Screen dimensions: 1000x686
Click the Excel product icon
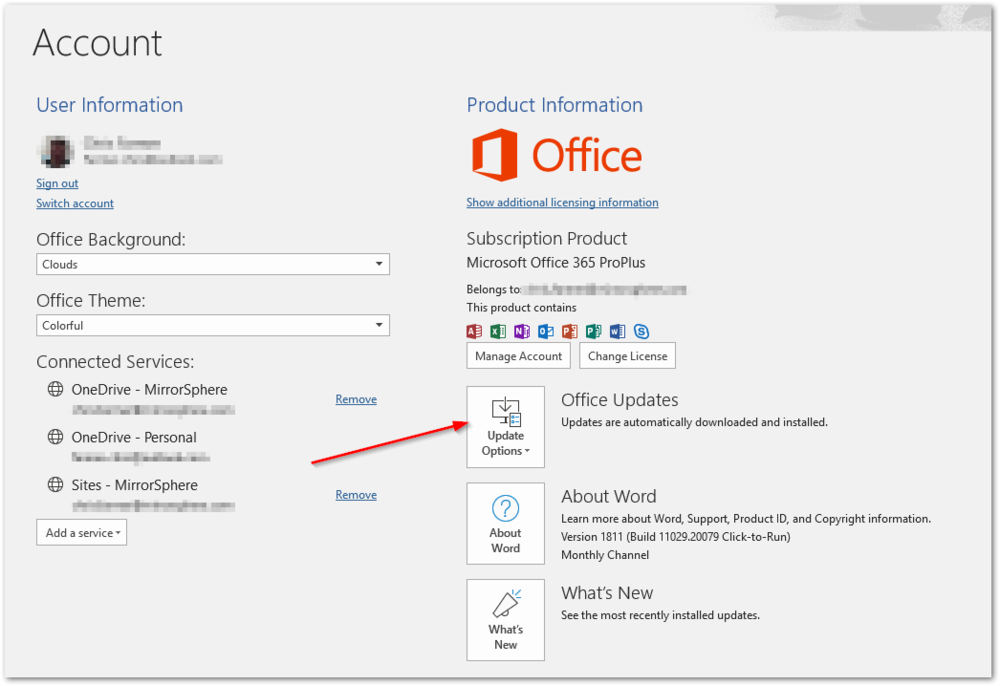pyautogui.click(x=498, y=332)
